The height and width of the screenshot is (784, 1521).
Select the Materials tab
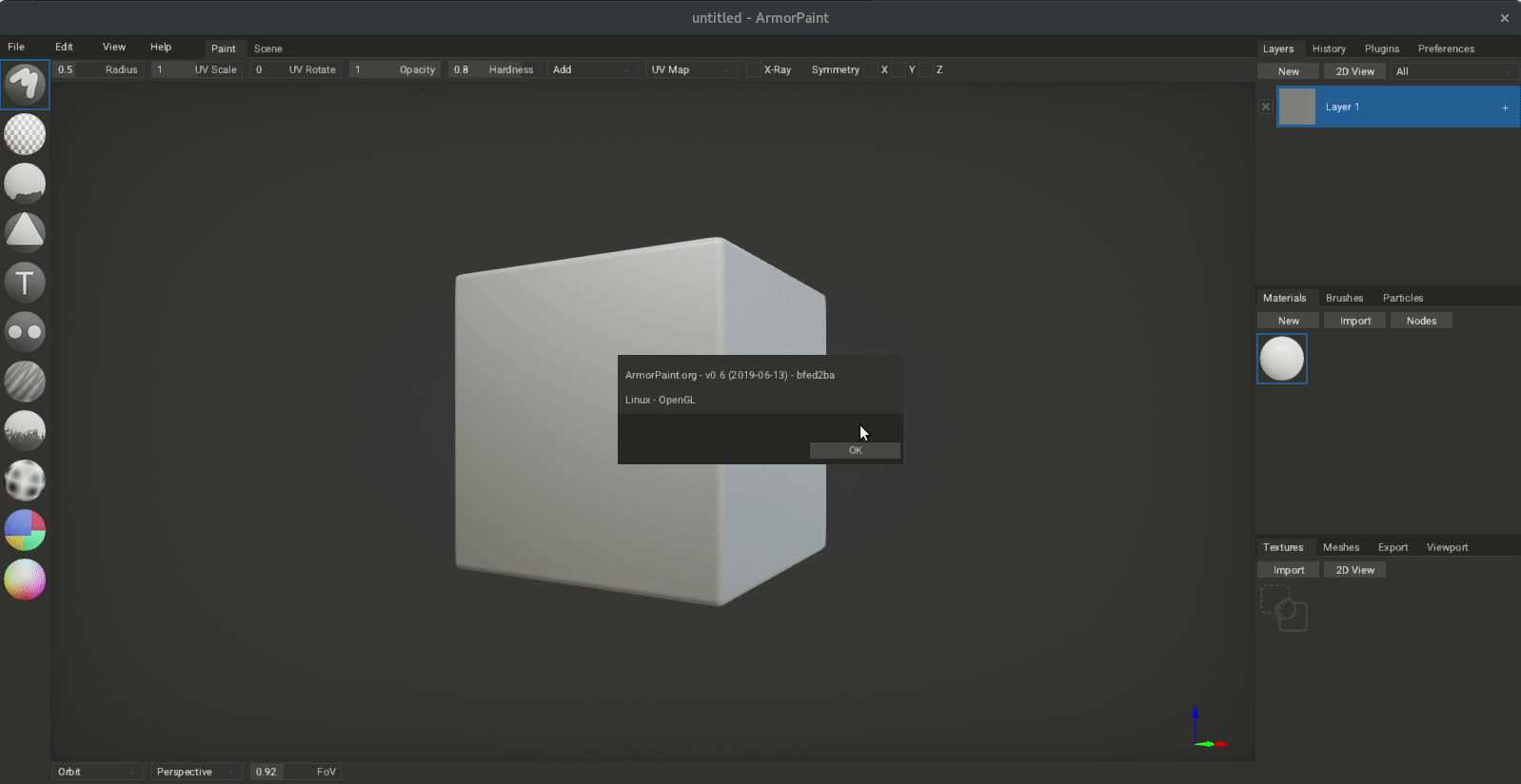(1284, 298)
